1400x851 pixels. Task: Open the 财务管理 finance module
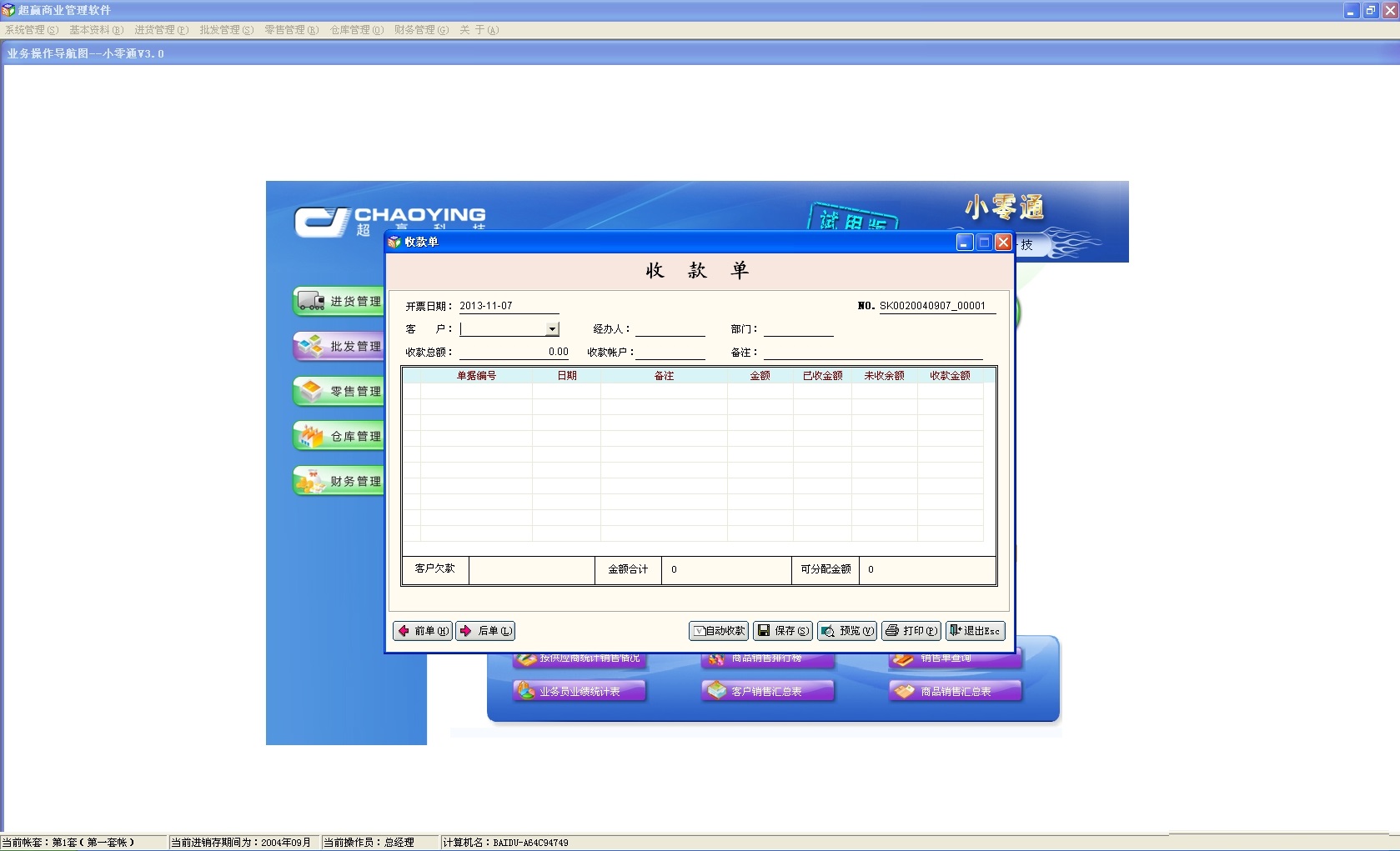(339, 481)
